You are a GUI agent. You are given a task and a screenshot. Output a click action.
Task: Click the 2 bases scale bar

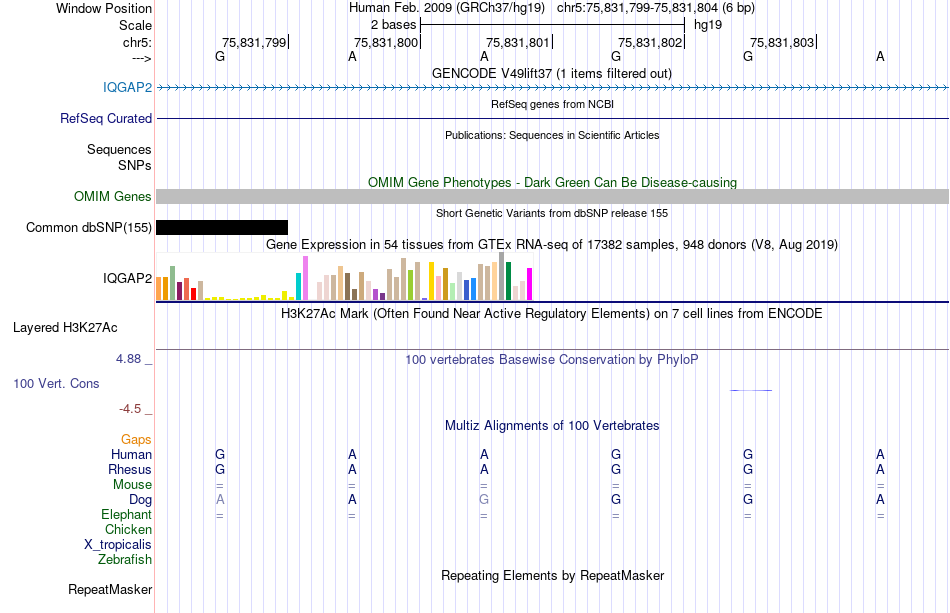pyautogui.click(x=552, y=25)
